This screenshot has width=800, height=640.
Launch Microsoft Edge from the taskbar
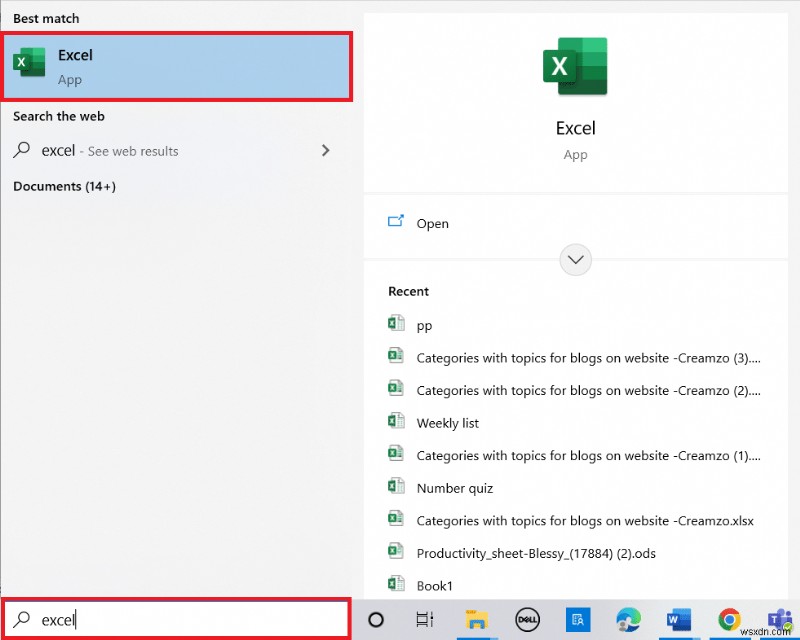[x=628, y=620]
